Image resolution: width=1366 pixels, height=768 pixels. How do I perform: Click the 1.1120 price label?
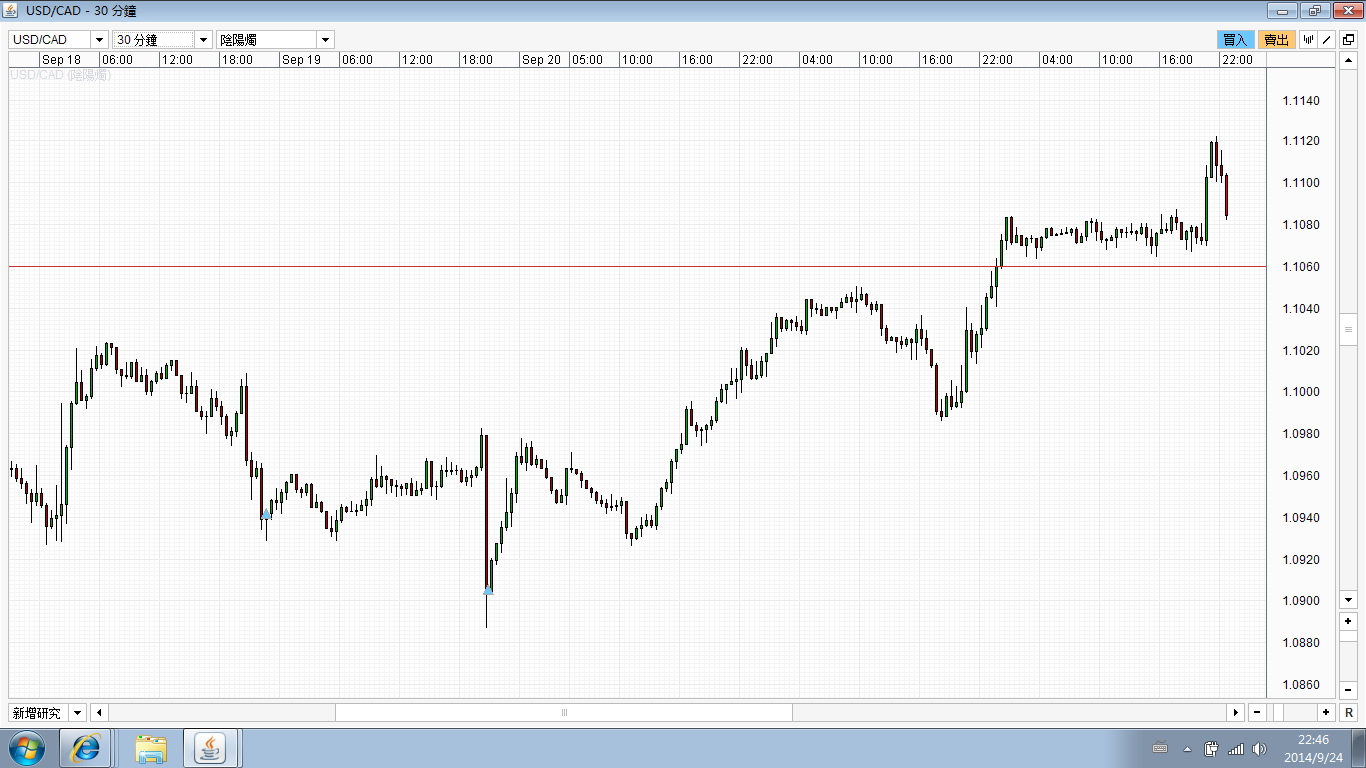point(1301,141)
